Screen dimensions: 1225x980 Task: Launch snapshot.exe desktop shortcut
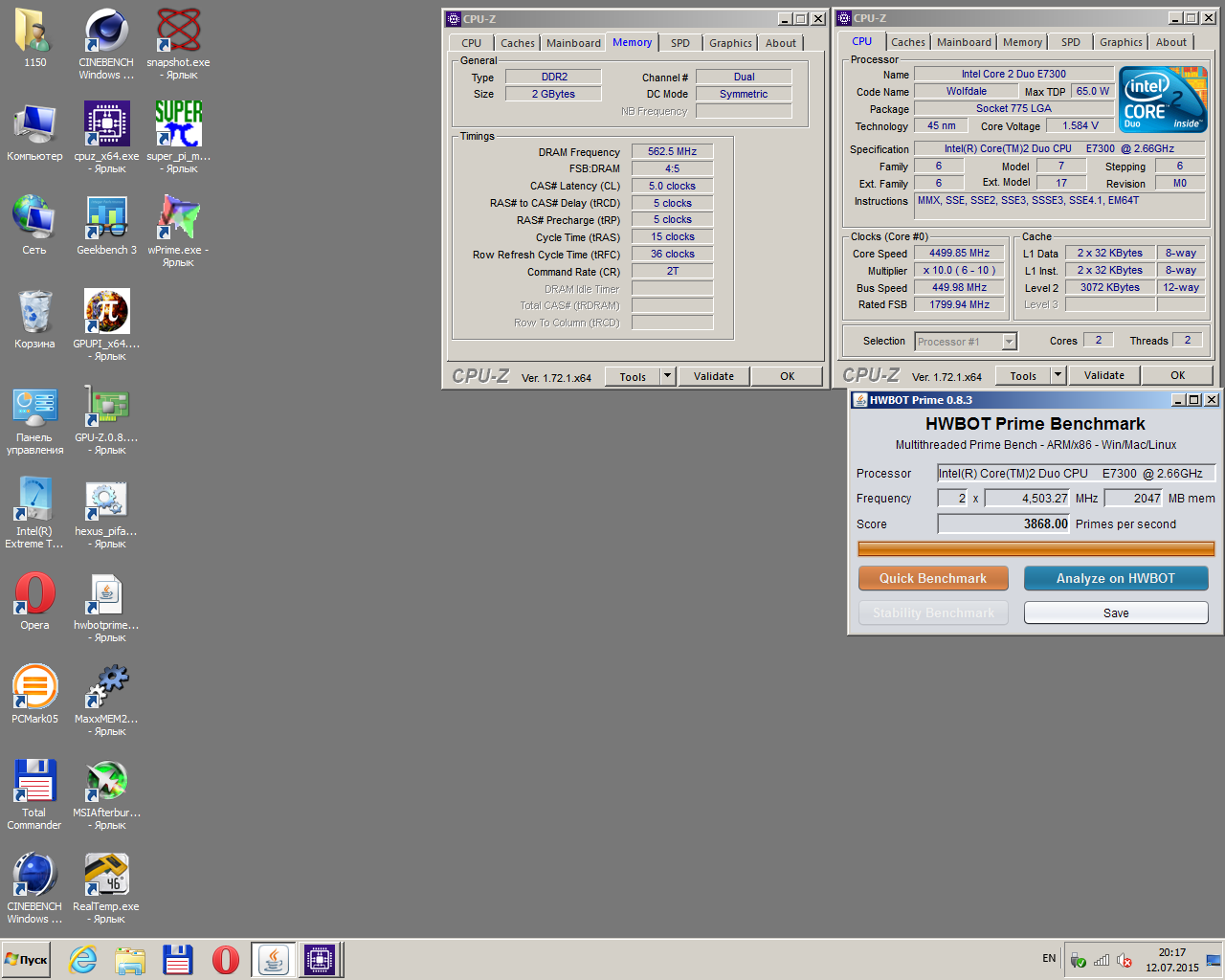coord(179,44)
